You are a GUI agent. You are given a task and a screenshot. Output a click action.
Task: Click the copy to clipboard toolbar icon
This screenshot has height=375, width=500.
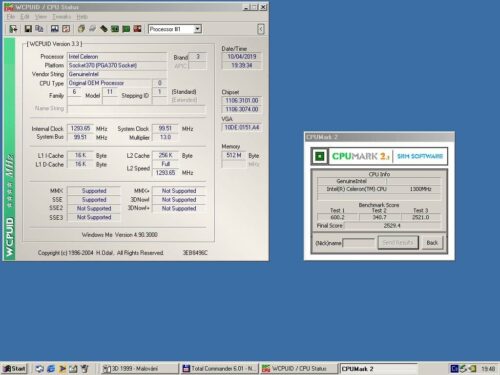click(x=39, y=29)
